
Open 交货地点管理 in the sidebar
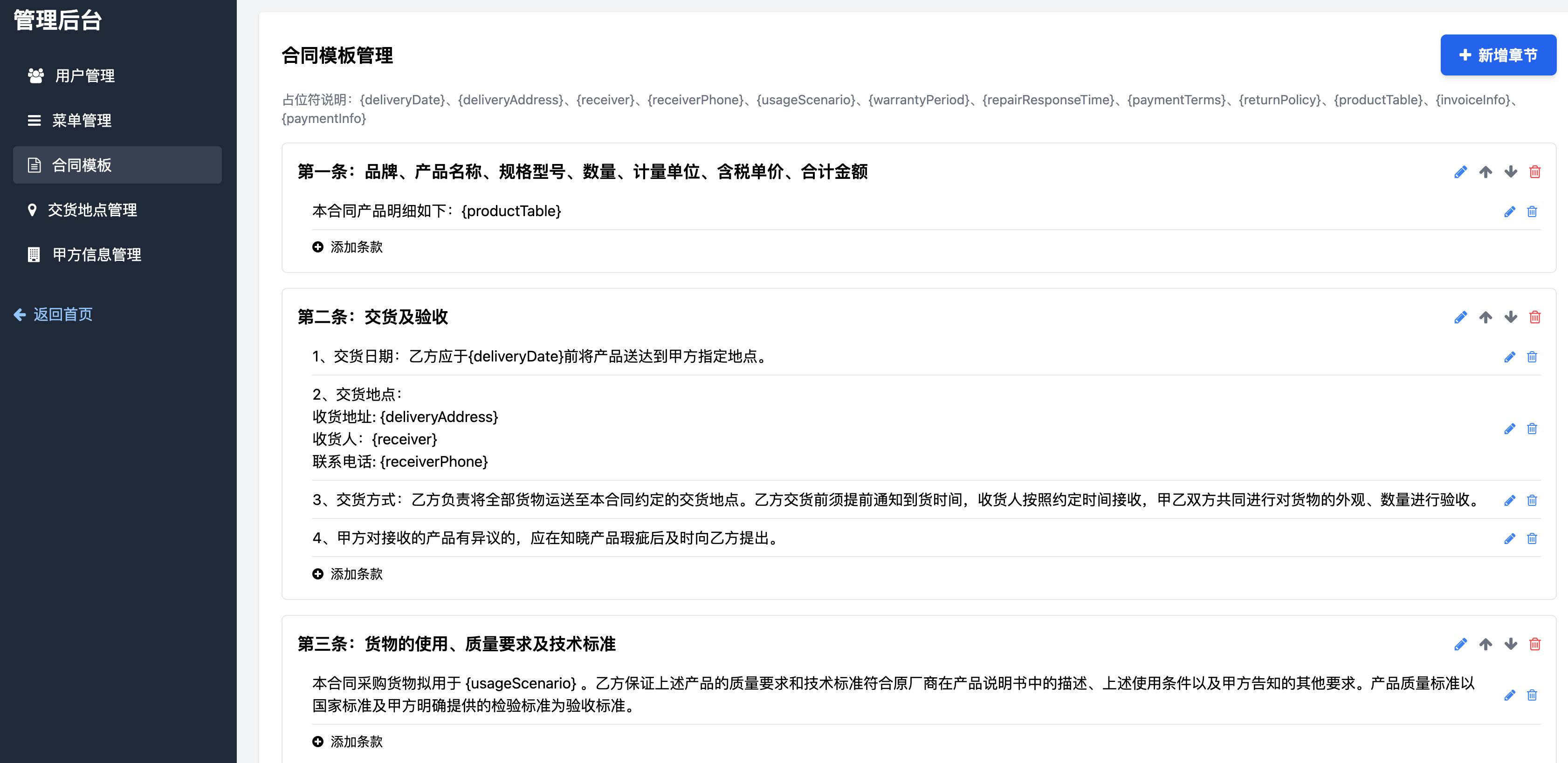pos(117,210)
